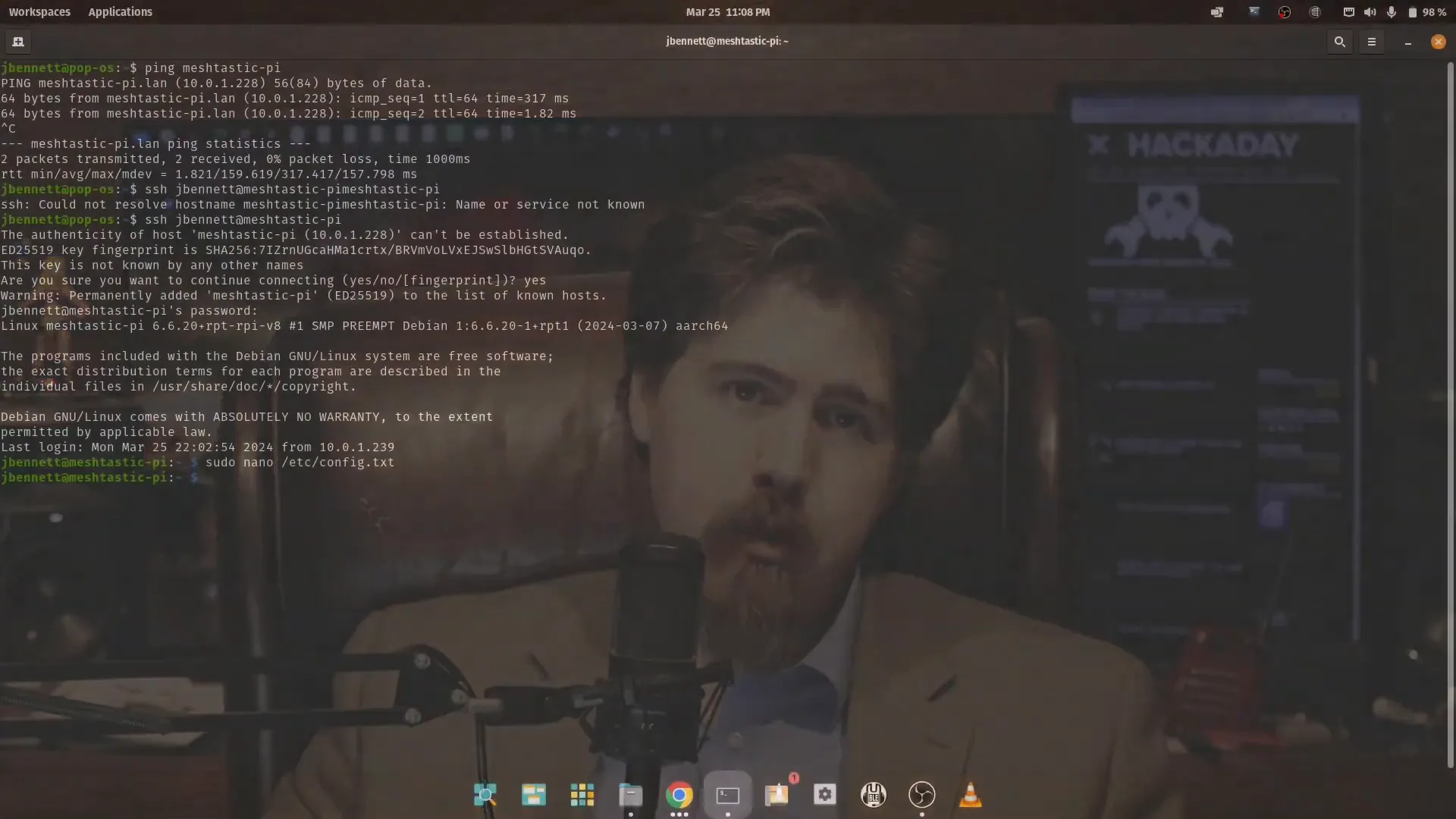Open the Applications menu
Screen dimensions: 1456x819
[x=120, y=12]
